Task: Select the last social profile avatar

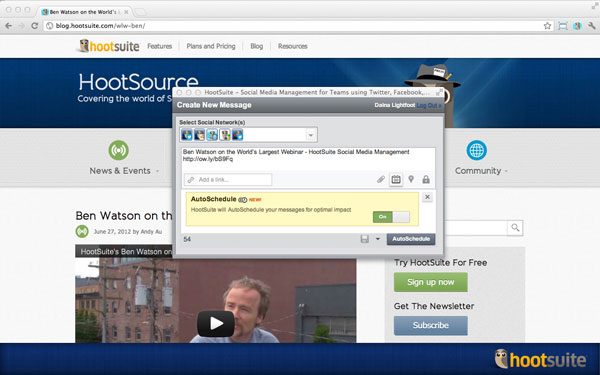Action: [x=237, y=135]
